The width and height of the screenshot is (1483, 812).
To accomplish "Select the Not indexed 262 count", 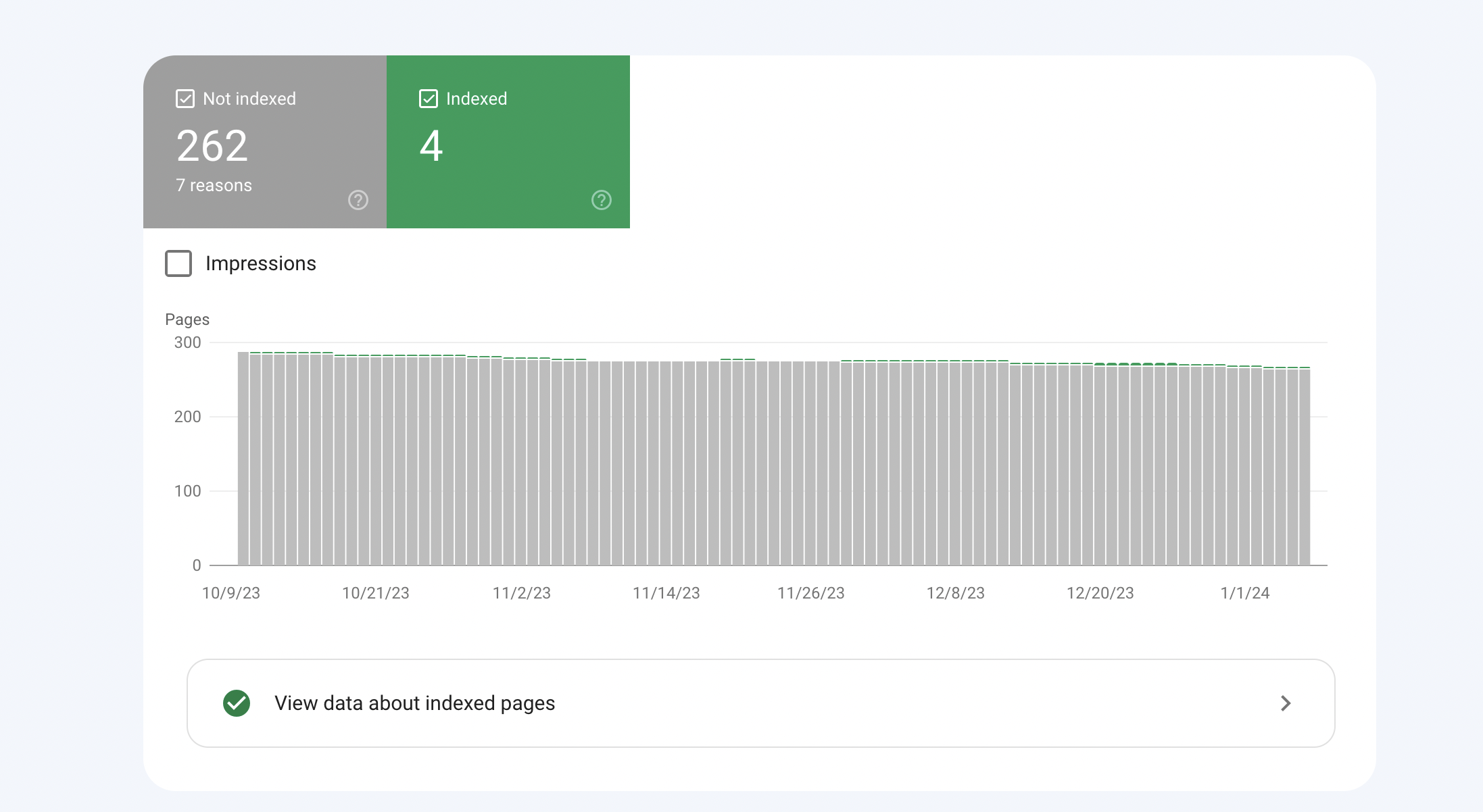I will pyautogui.click(x=212, y=146).
